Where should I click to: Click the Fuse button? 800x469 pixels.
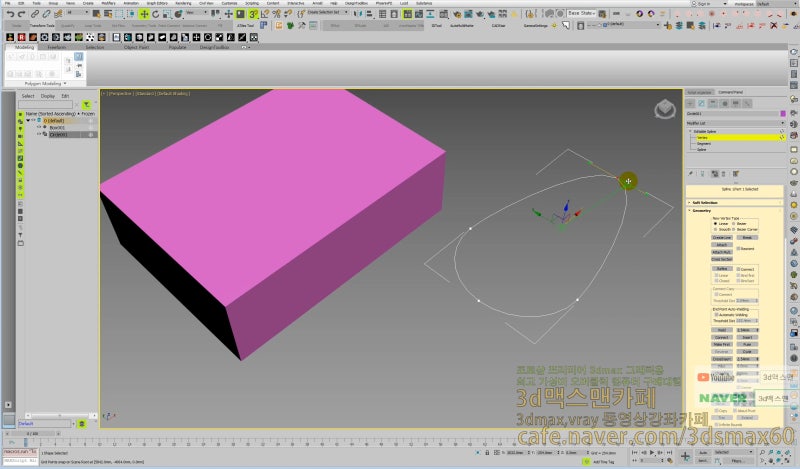coord(747,344)
